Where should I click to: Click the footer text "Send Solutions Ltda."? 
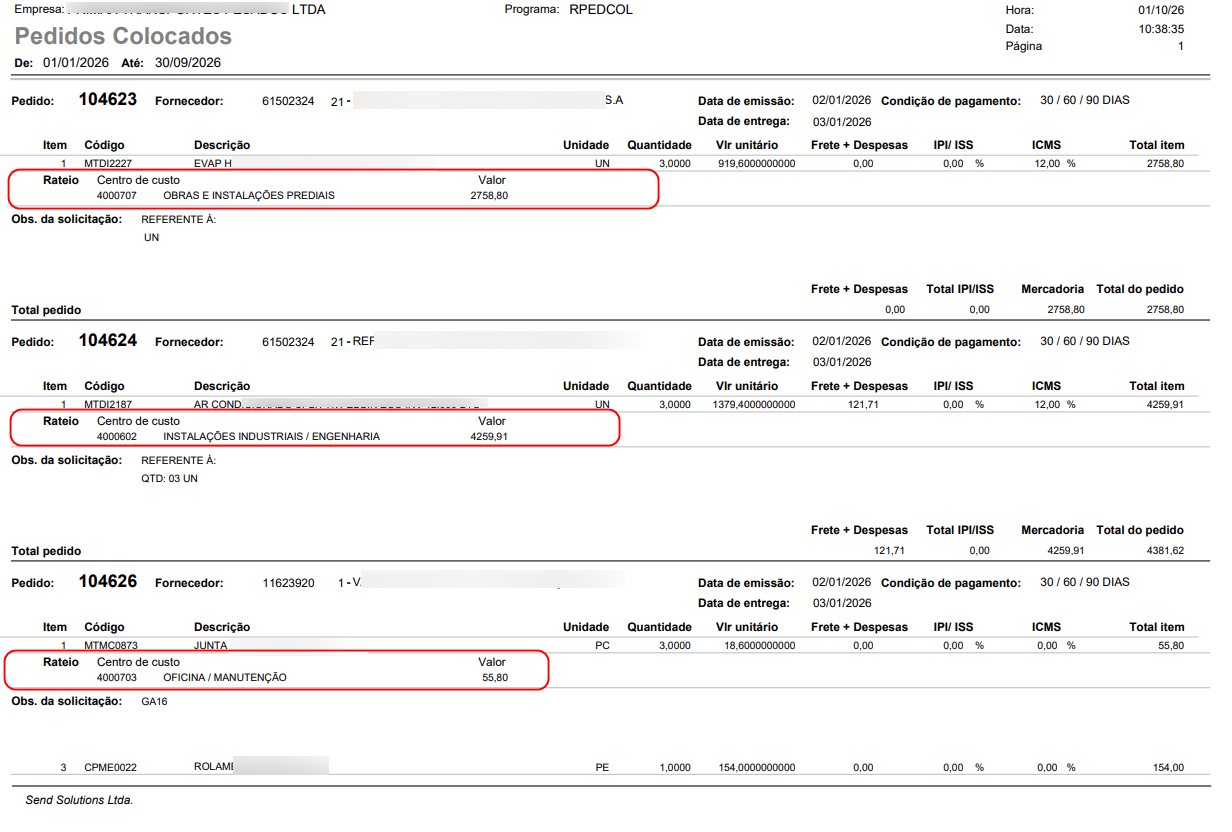(x=79, y=800)
